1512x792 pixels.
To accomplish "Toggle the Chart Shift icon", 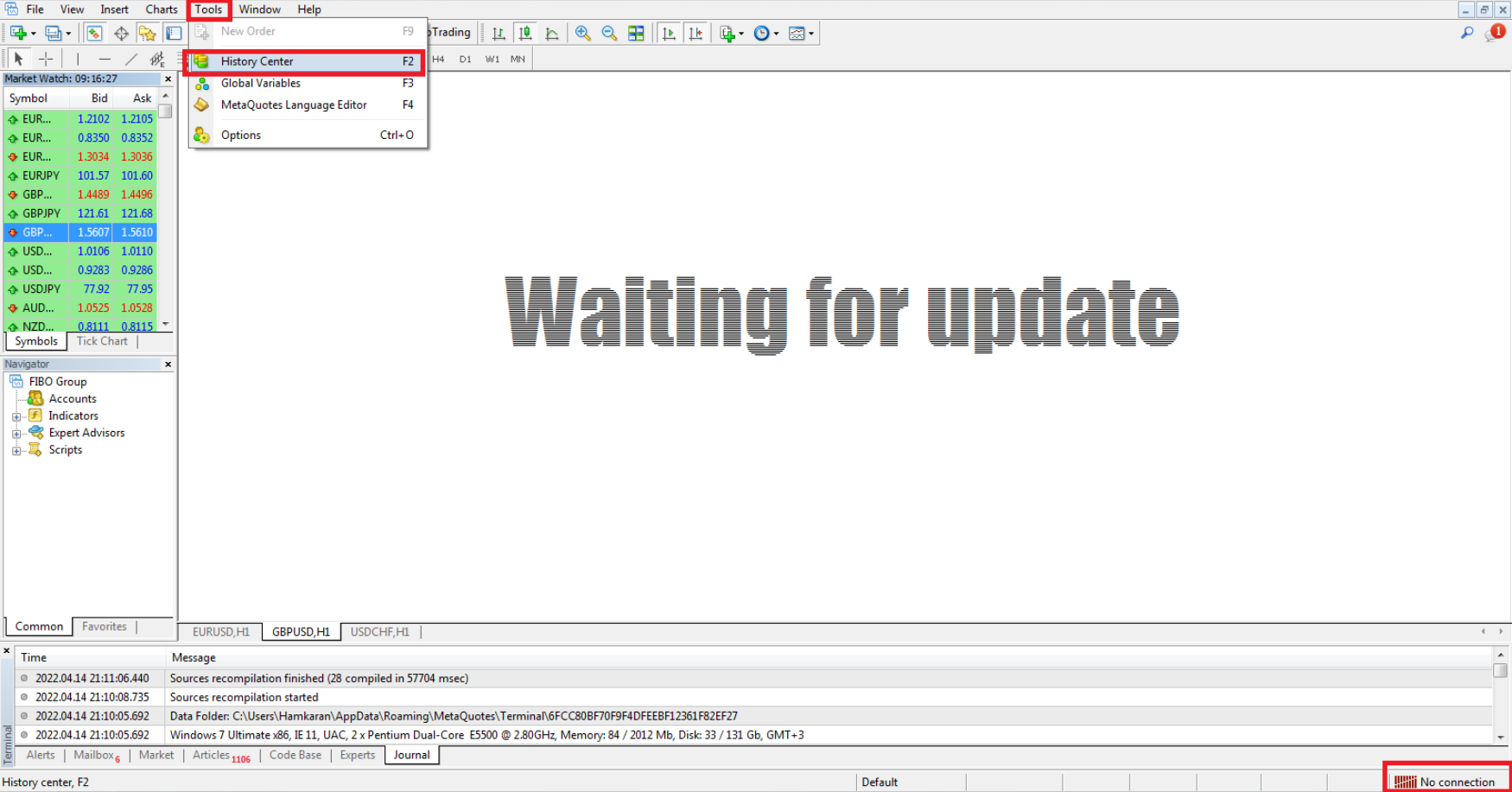I will coord(696,33).
